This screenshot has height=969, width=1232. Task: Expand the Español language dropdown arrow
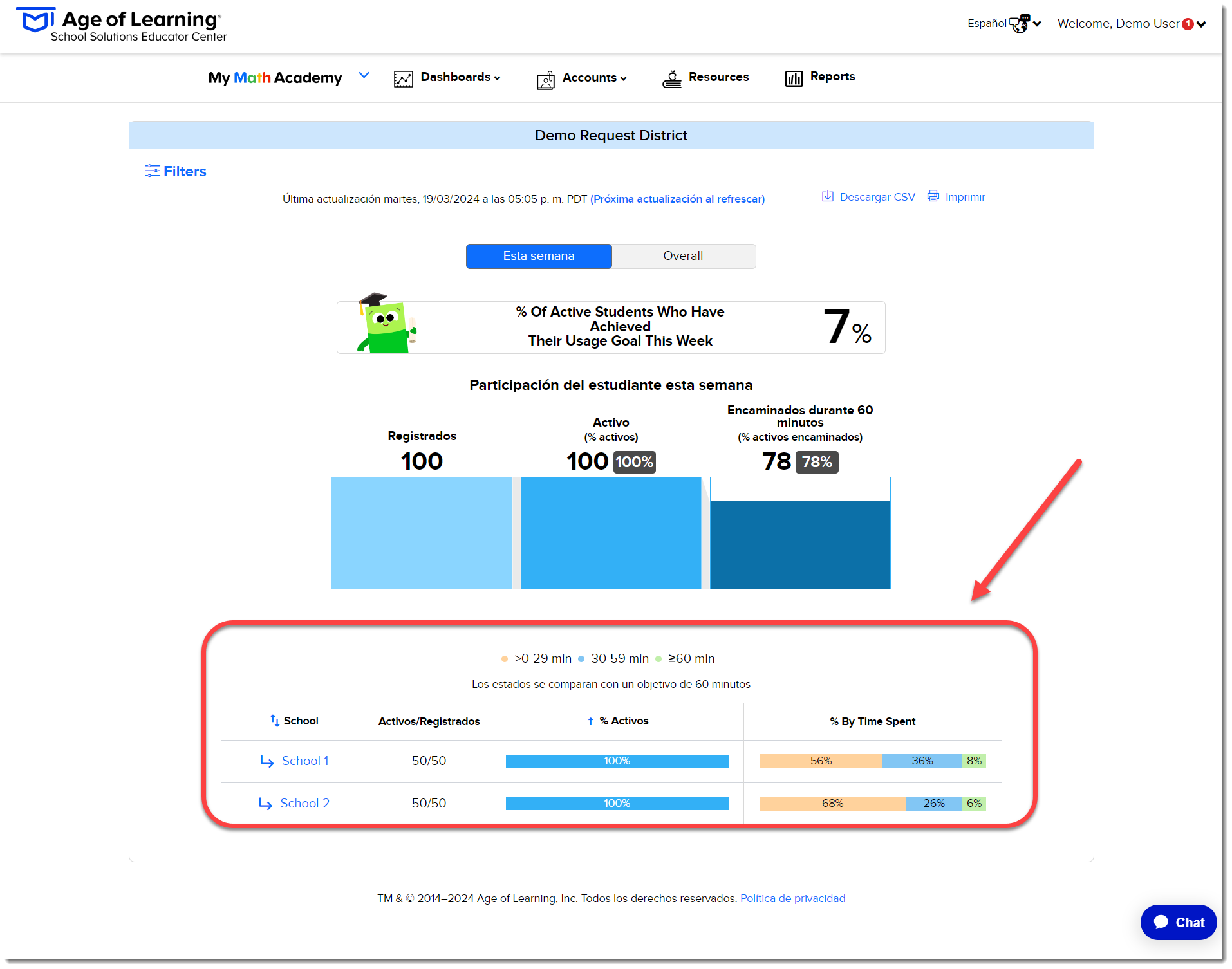pyautogui.click(x=1037, y=24)
